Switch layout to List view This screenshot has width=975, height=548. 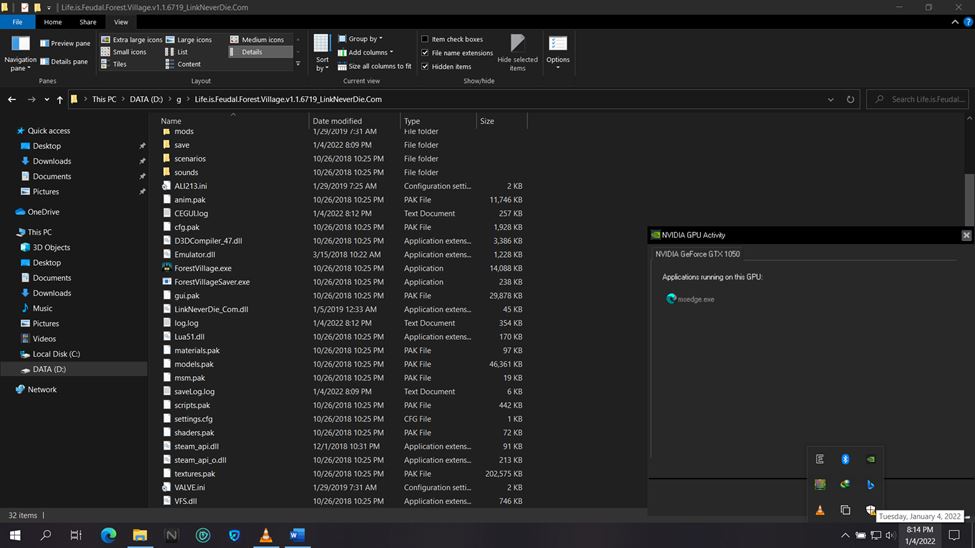[x=177, y=52]
